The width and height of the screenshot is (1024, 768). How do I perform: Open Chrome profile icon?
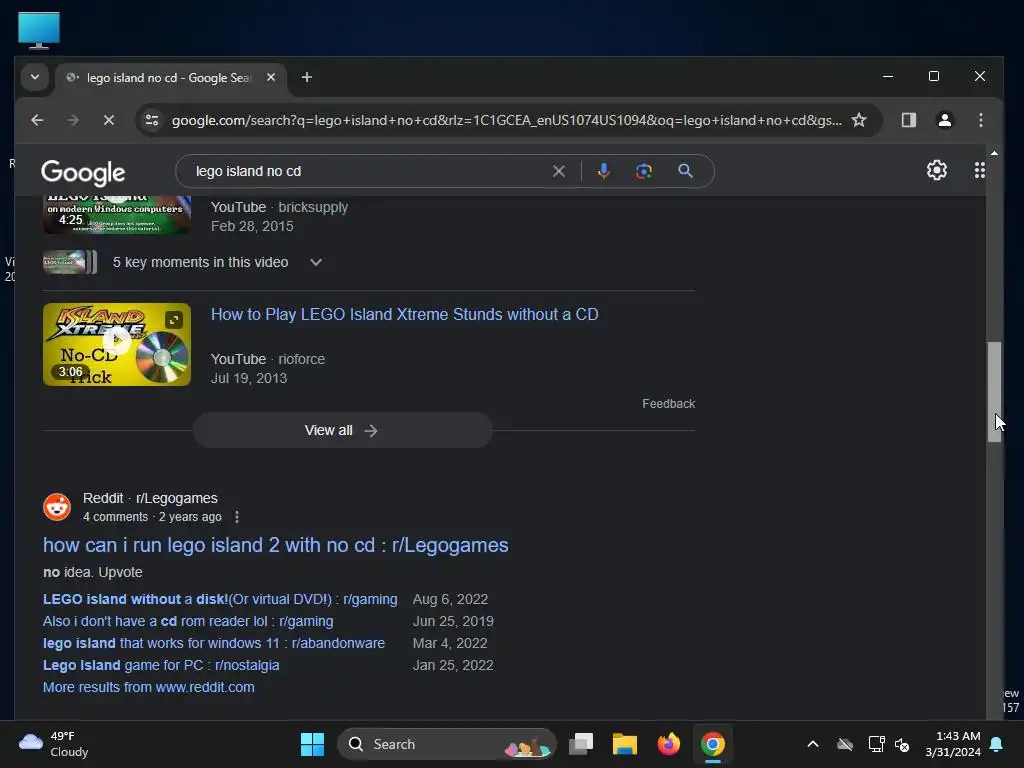pos(944,120)
